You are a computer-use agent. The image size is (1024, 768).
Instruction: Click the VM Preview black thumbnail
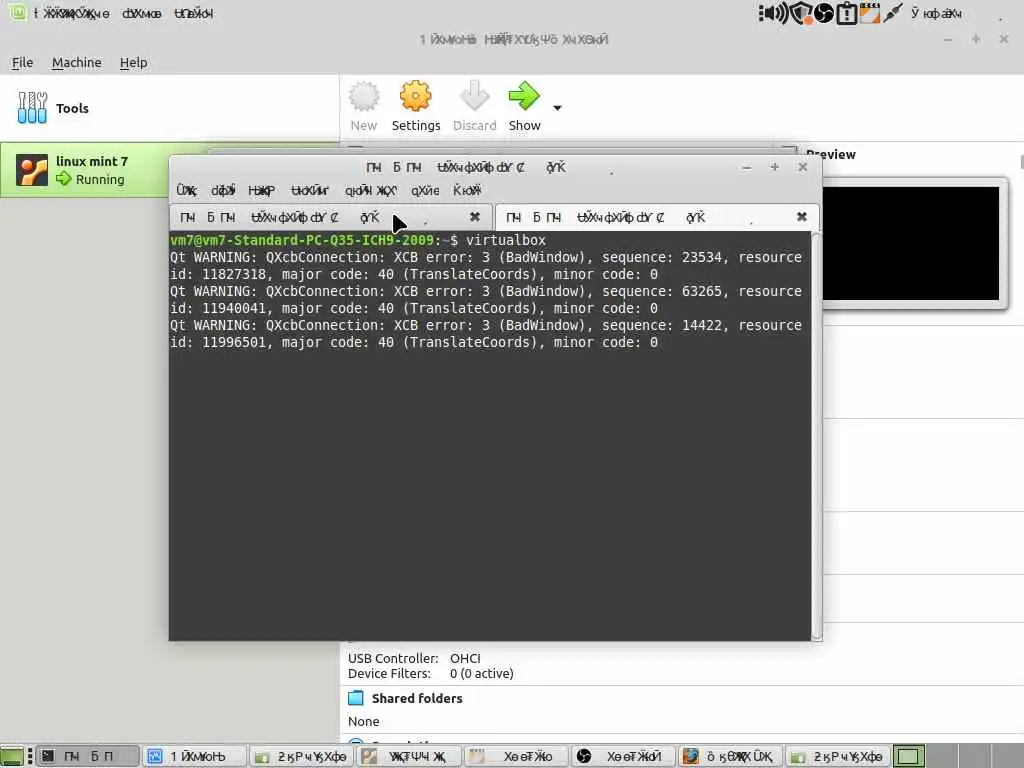910,243
